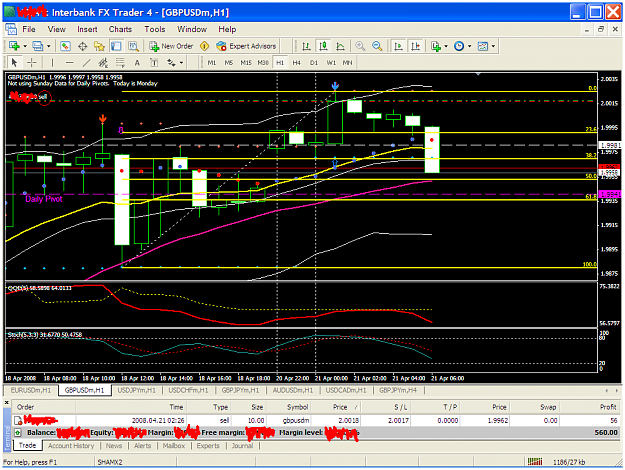The image size is (625, 470).
Task: Open the Insert menu
Action: pos(87,29)
